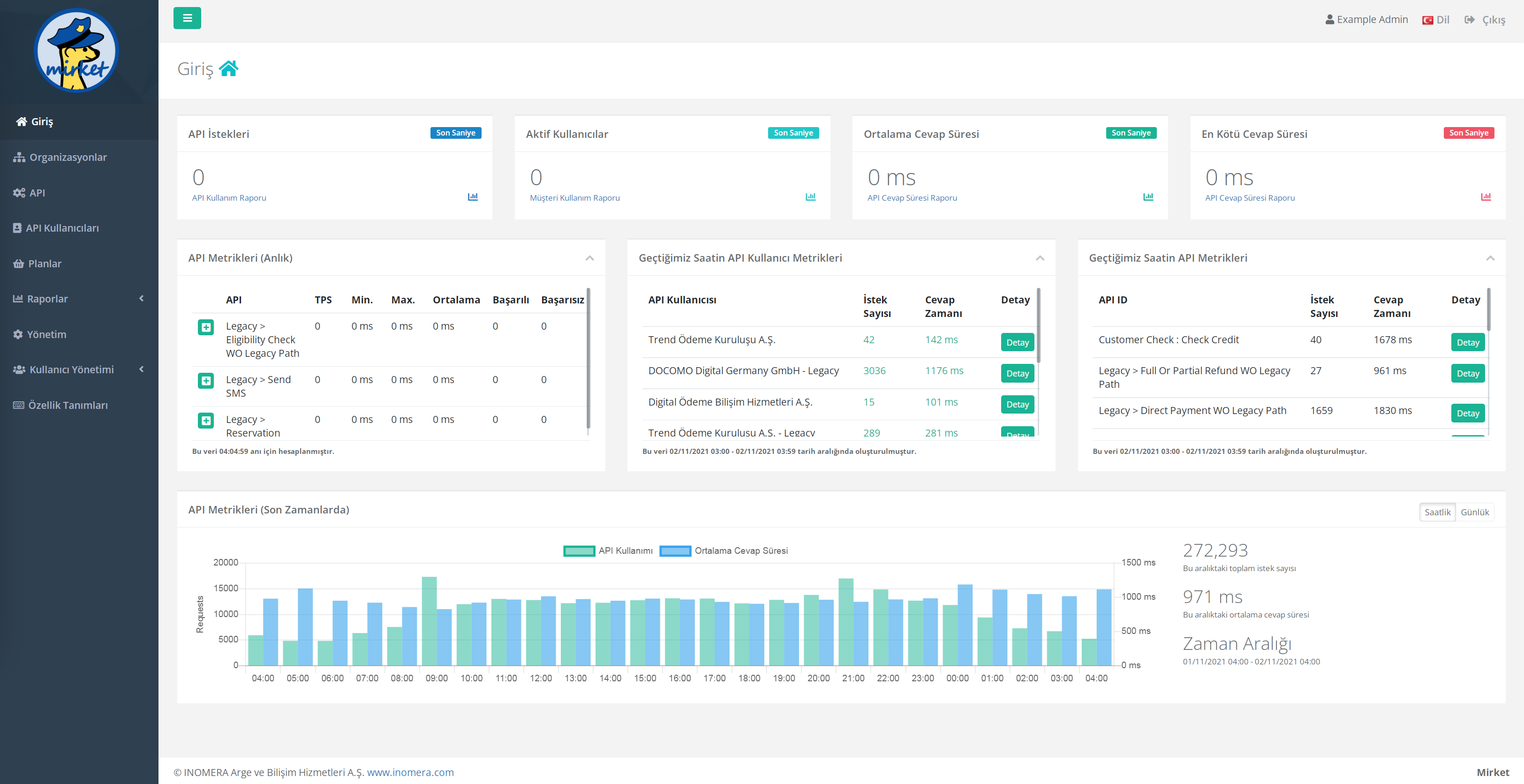Click the Example Admin user icon

pyautogui.click(x=1329, y=20)
